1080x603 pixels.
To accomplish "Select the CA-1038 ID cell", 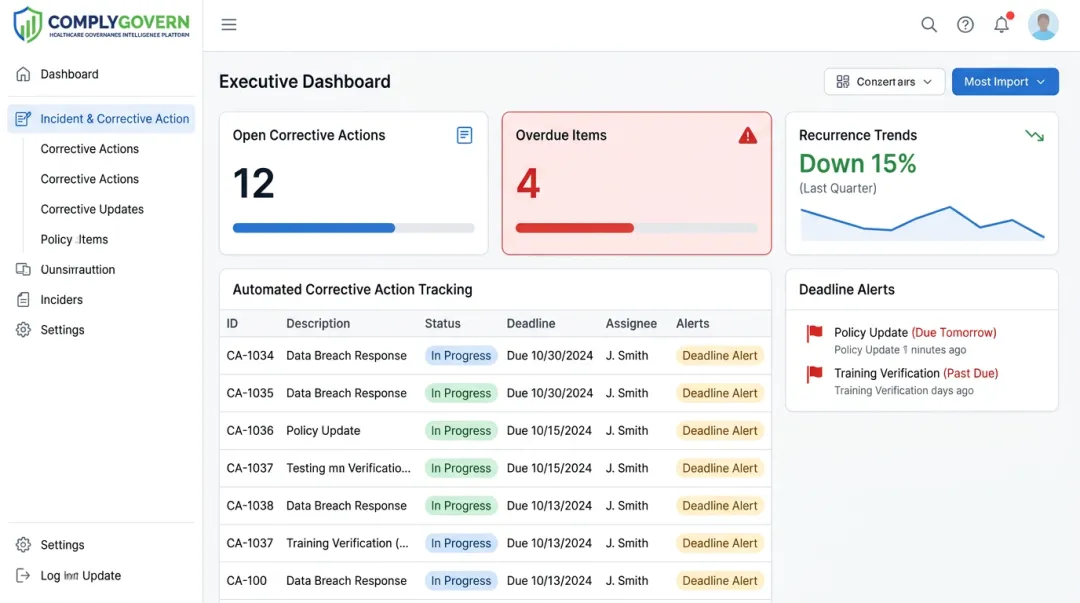I will (250, 506).
